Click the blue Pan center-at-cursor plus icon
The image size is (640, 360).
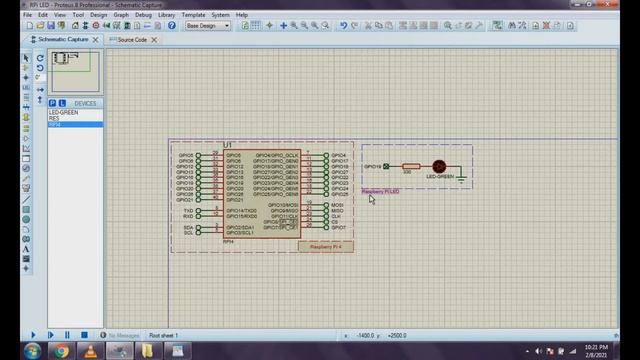[283, 26]
